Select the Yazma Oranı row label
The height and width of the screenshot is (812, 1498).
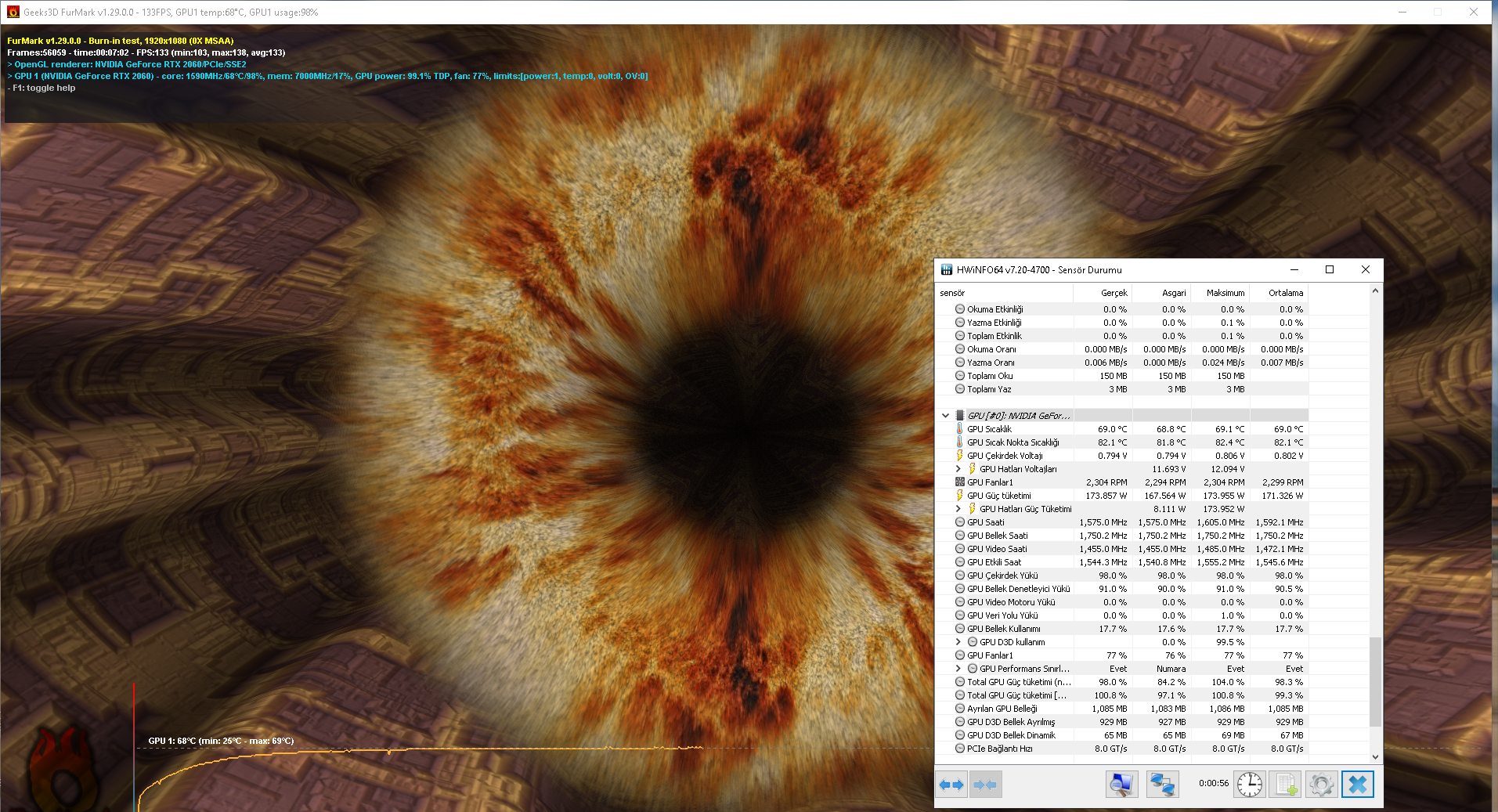coord(991,363)
